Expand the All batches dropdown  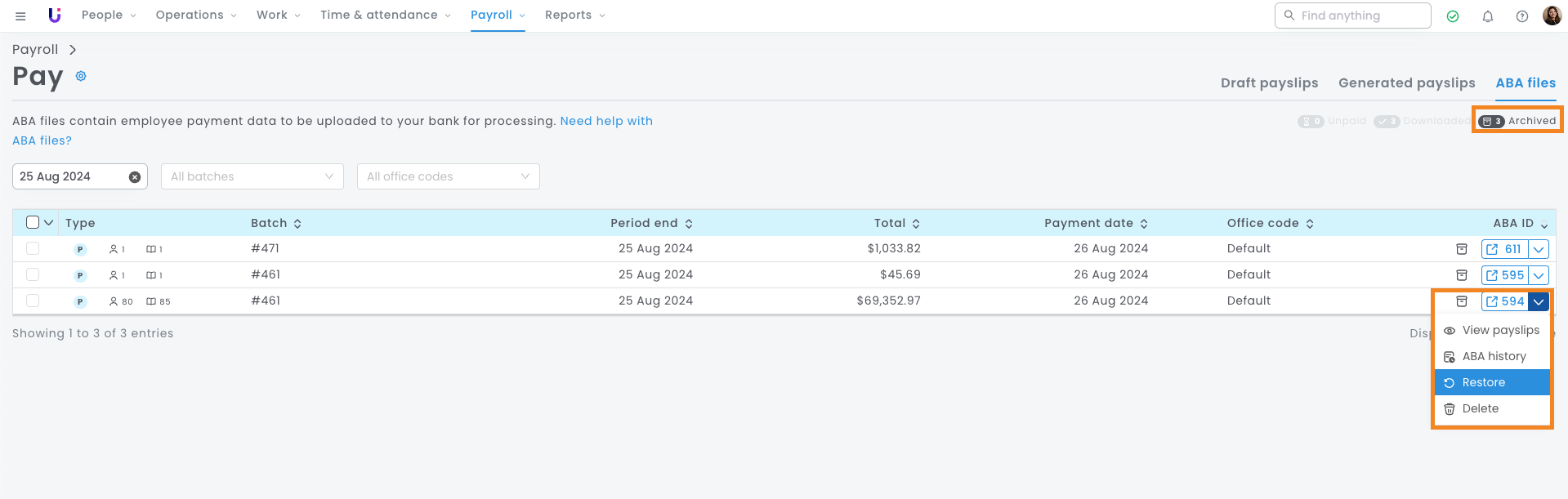point(252,176)
